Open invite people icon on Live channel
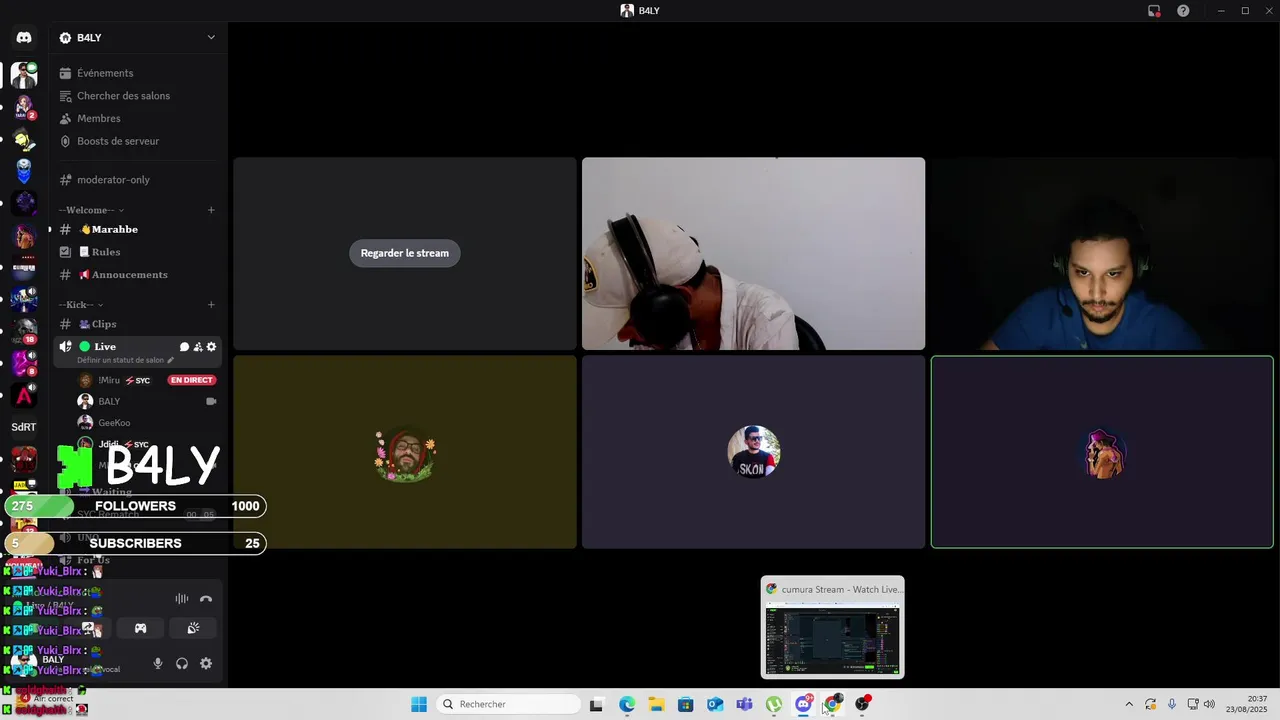The width and height of the screenshot is (1280, 720). (198, 347)
